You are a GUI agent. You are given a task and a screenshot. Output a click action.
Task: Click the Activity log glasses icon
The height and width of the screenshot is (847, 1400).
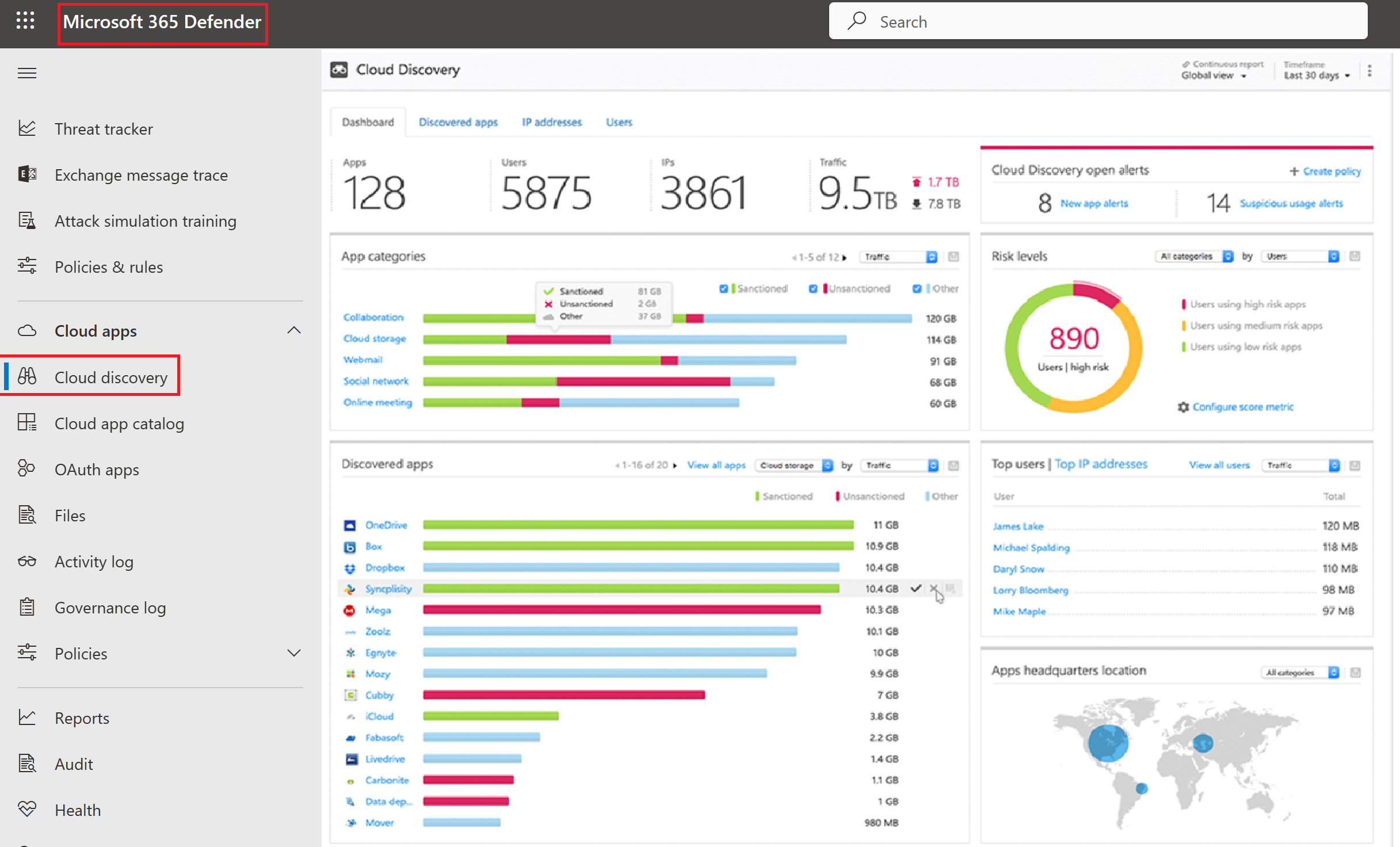click(x=27, y=561)
